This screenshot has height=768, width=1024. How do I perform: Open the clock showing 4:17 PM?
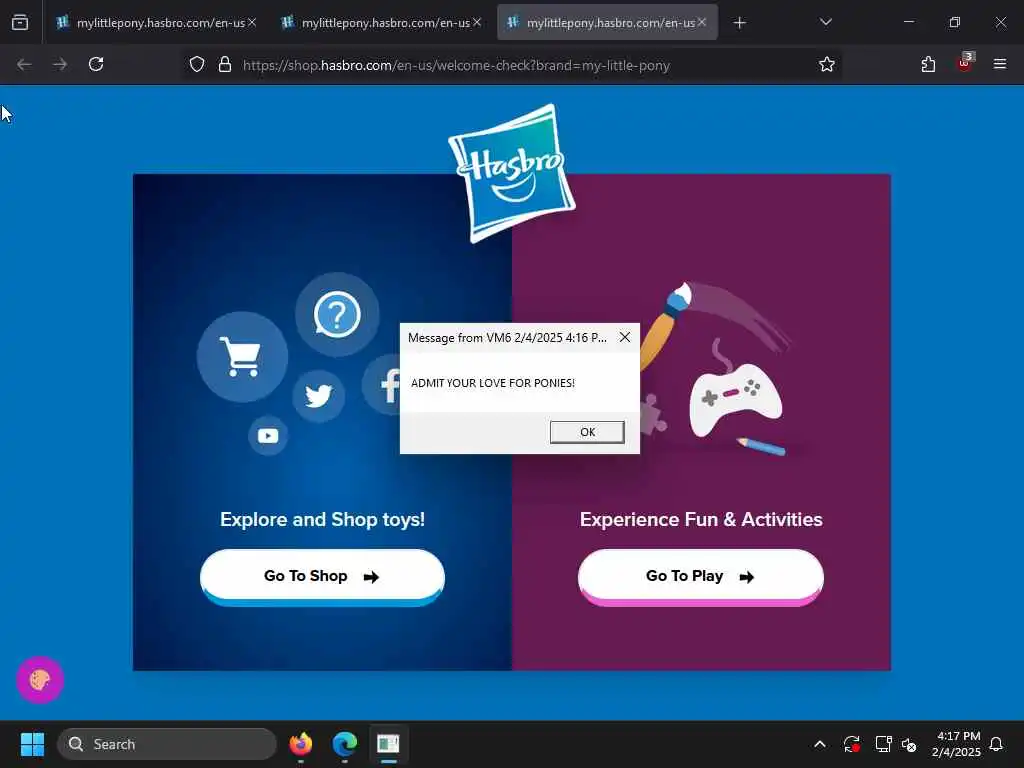[x=956, y=744]
